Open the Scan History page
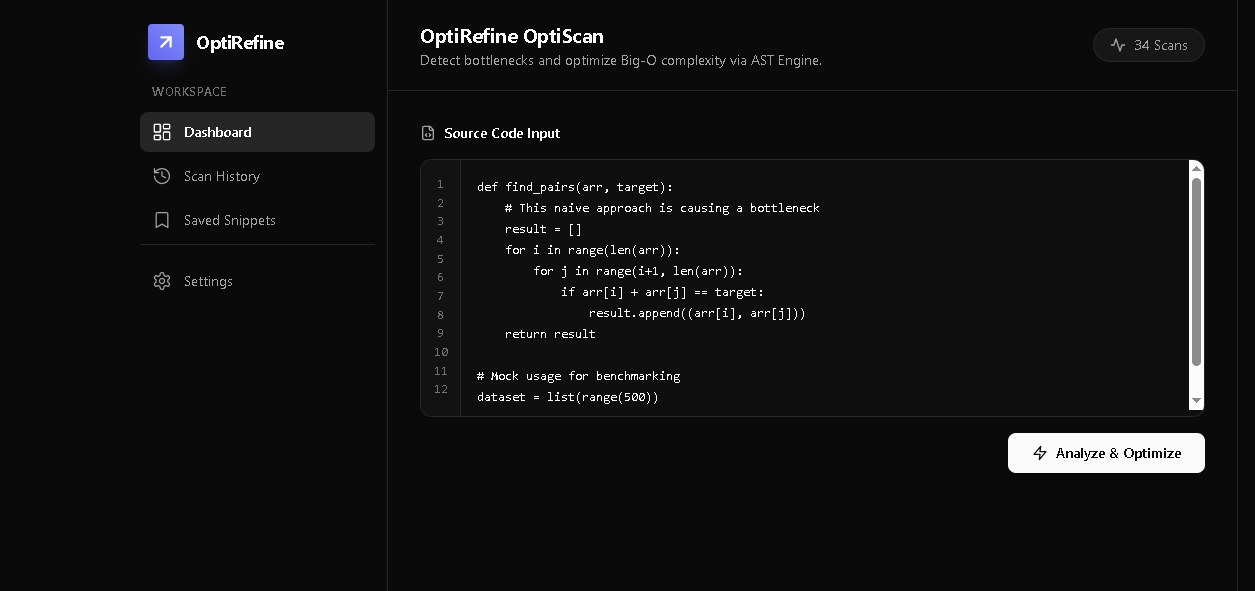Image resolution: width=1255 pixels, height=591 pixels. coord(221,176)
